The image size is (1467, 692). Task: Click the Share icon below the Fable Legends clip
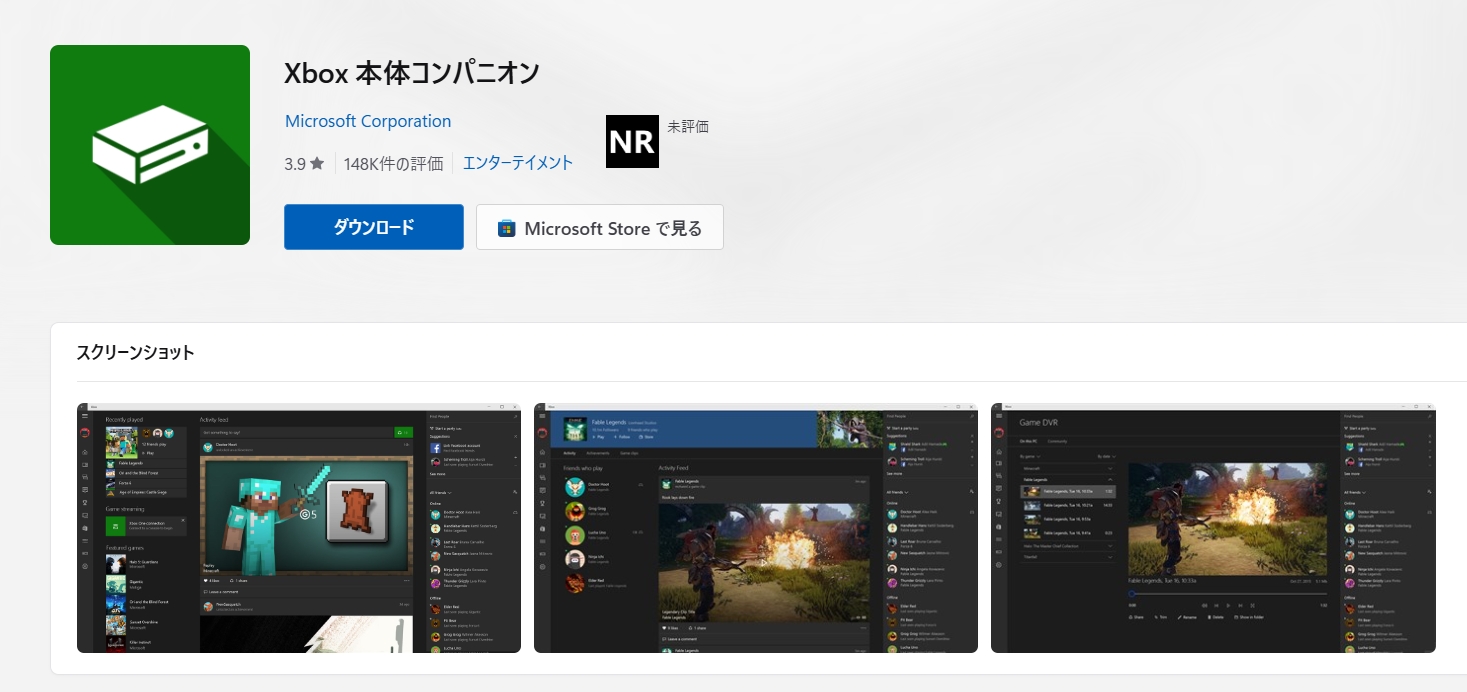(x=1131, y=617)
